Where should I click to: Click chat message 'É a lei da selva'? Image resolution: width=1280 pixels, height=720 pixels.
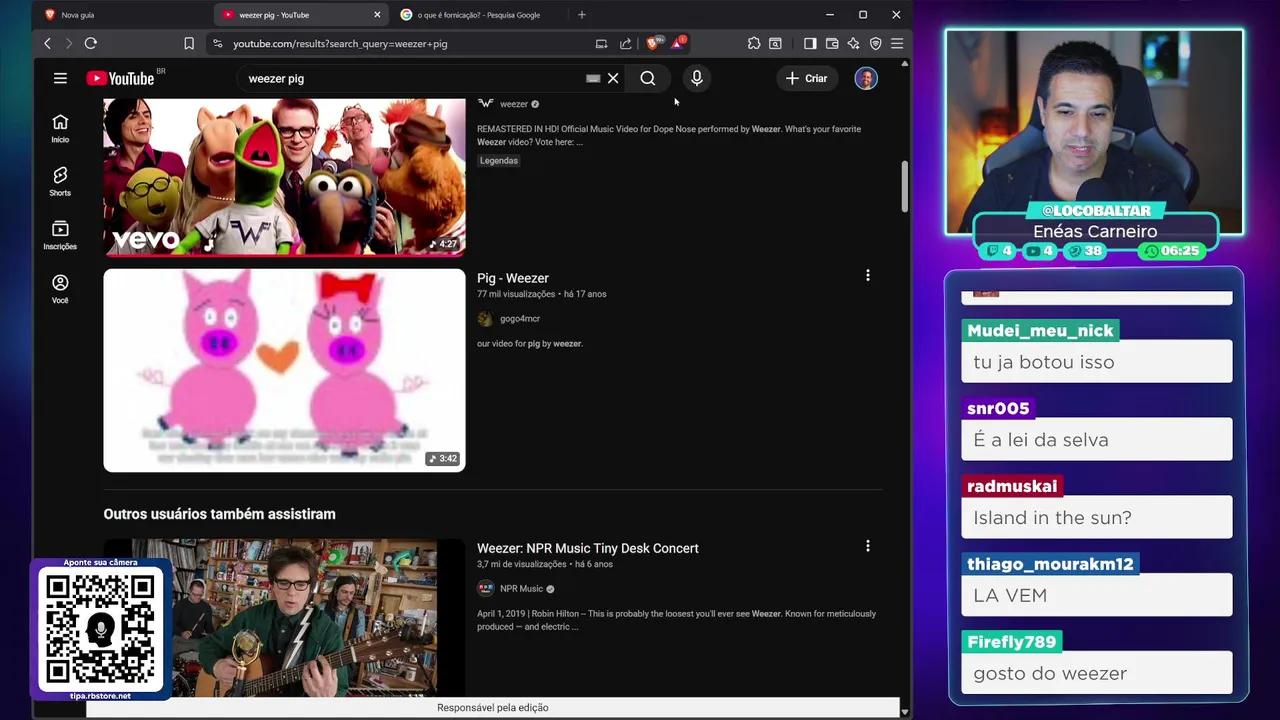(x=1097, y=440)
